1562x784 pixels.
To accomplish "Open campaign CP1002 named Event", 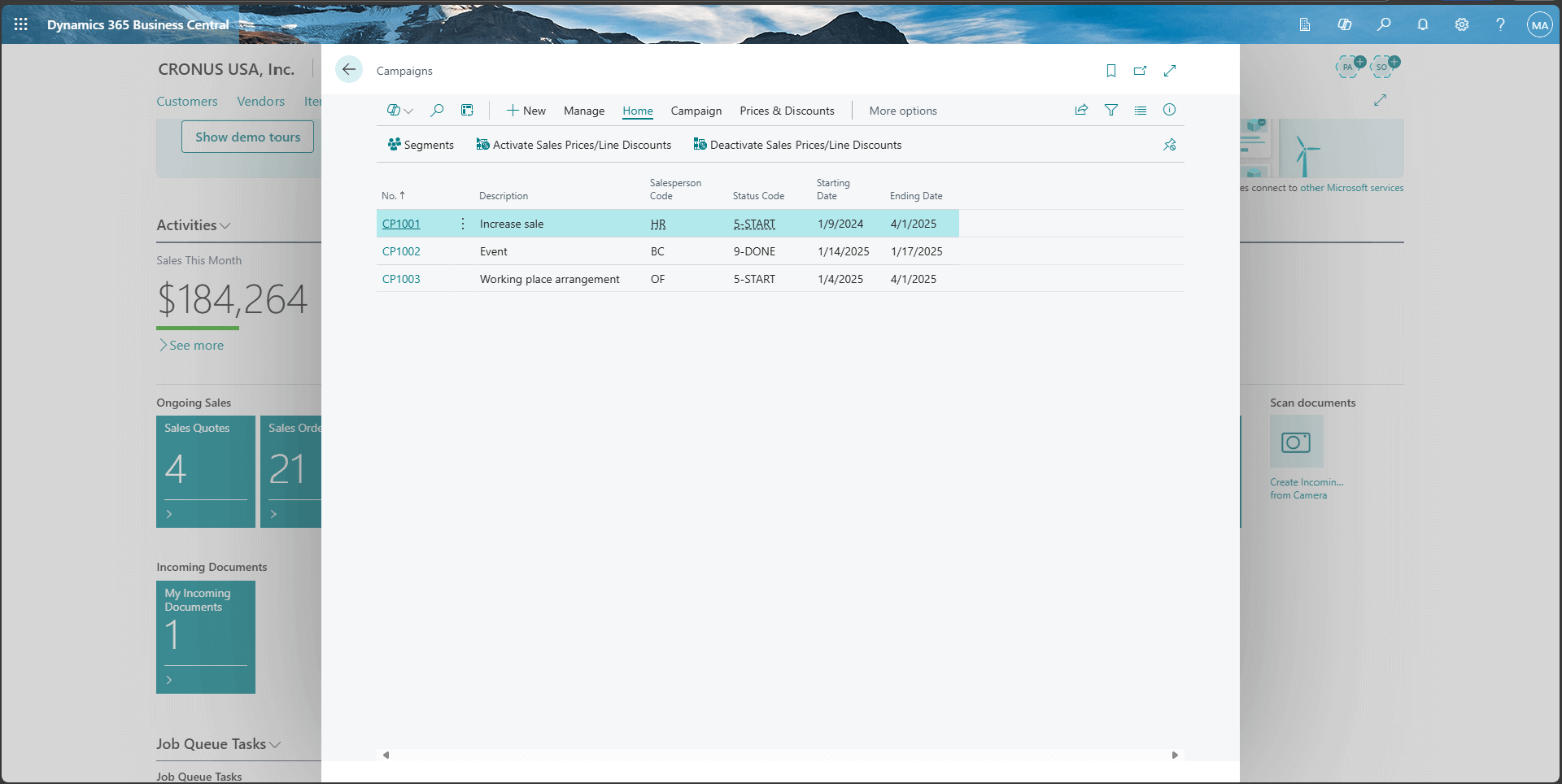I will point(401,251).
